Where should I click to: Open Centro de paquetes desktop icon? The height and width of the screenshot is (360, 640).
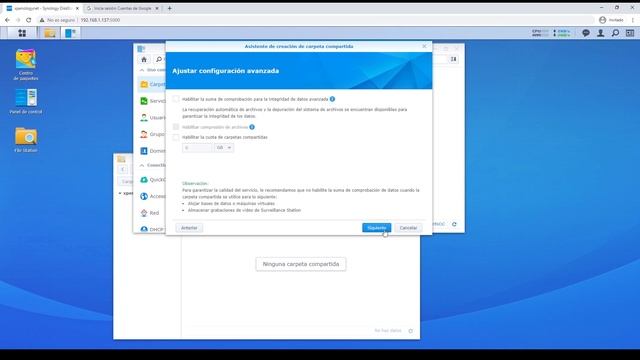click(26, 64)
